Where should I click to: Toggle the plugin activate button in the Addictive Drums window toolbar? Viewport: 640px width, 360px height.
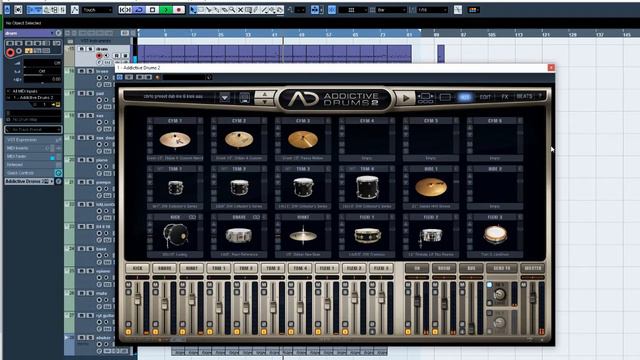(120, 77)
